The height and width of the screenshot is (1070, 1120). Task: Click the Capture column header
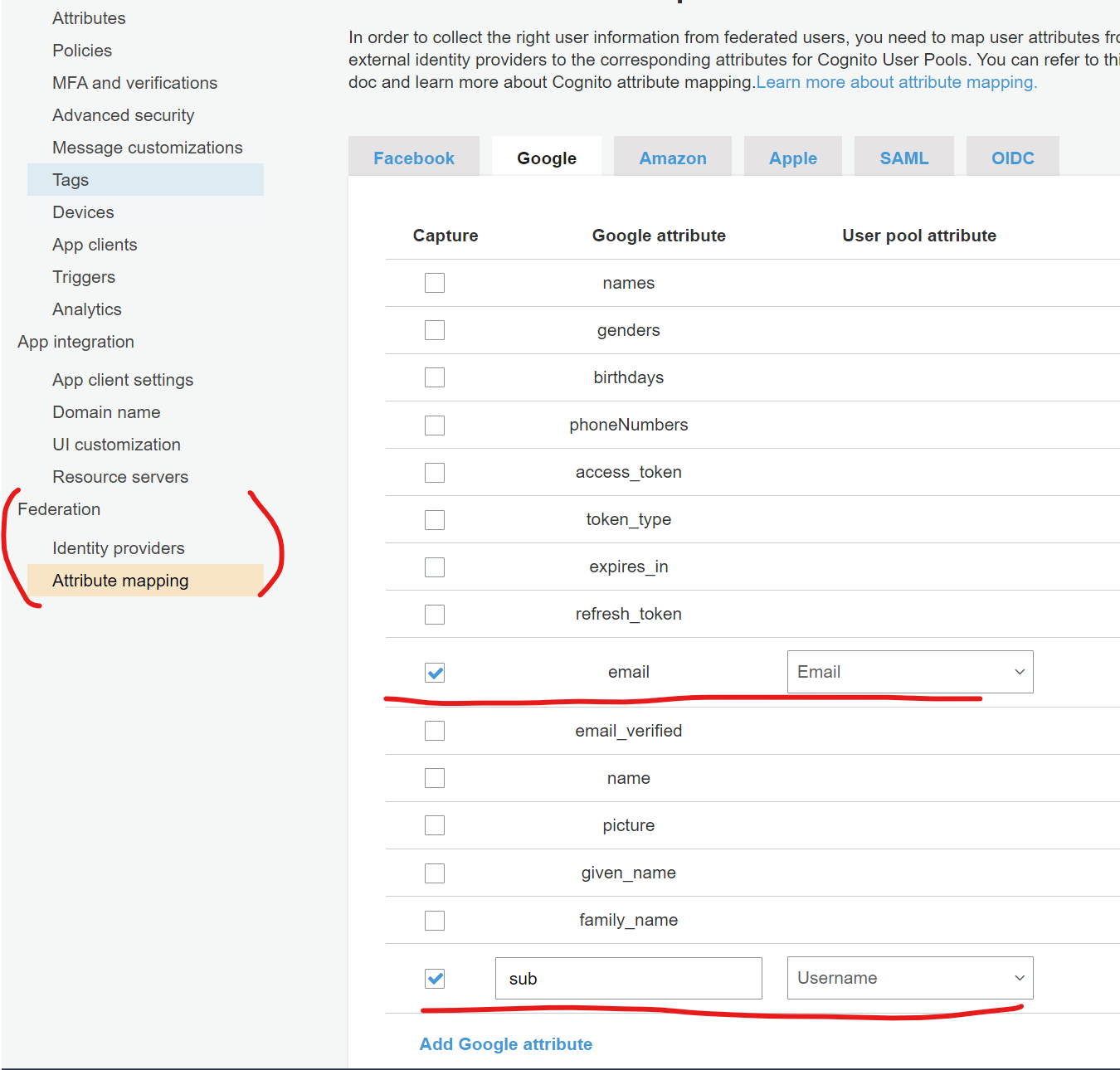(446, 236)
